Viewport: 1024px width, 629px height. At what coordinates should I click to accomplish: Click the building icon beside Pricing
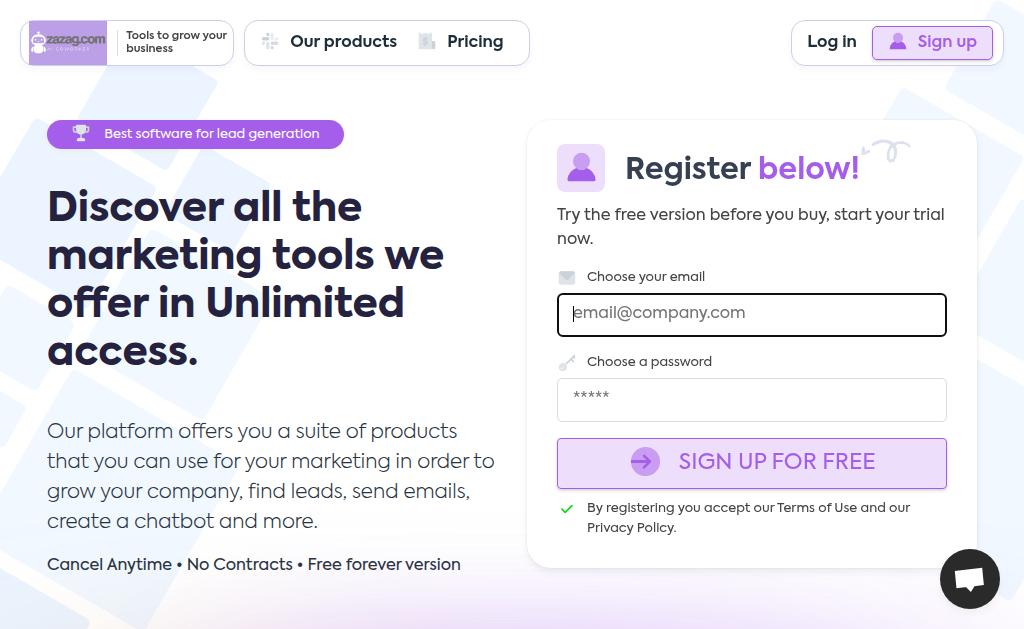pyautogui.click(x=427, y=42)
